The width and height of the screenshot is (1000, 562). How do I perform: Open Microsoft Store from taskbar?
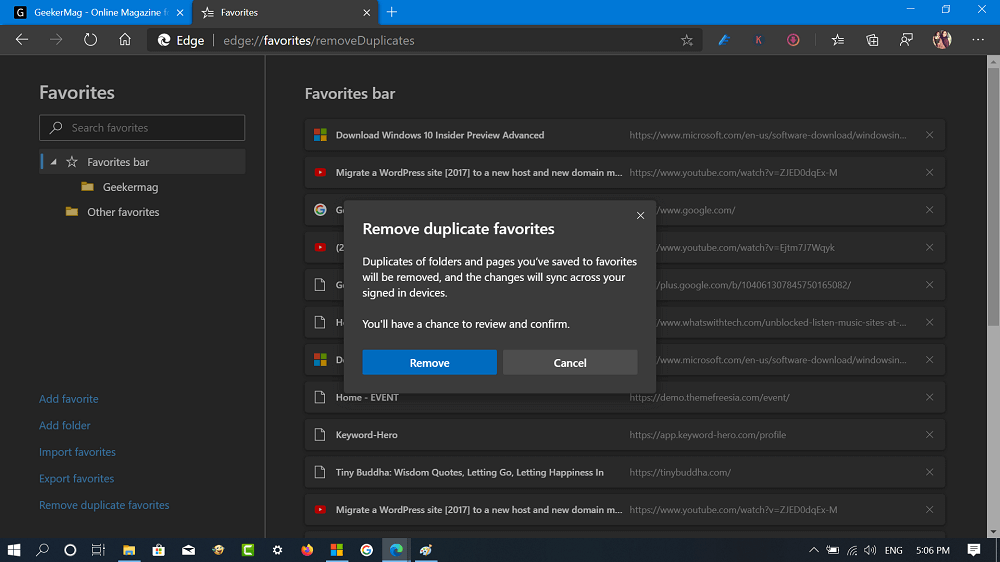pyautogui.click(x=158, y=550)
